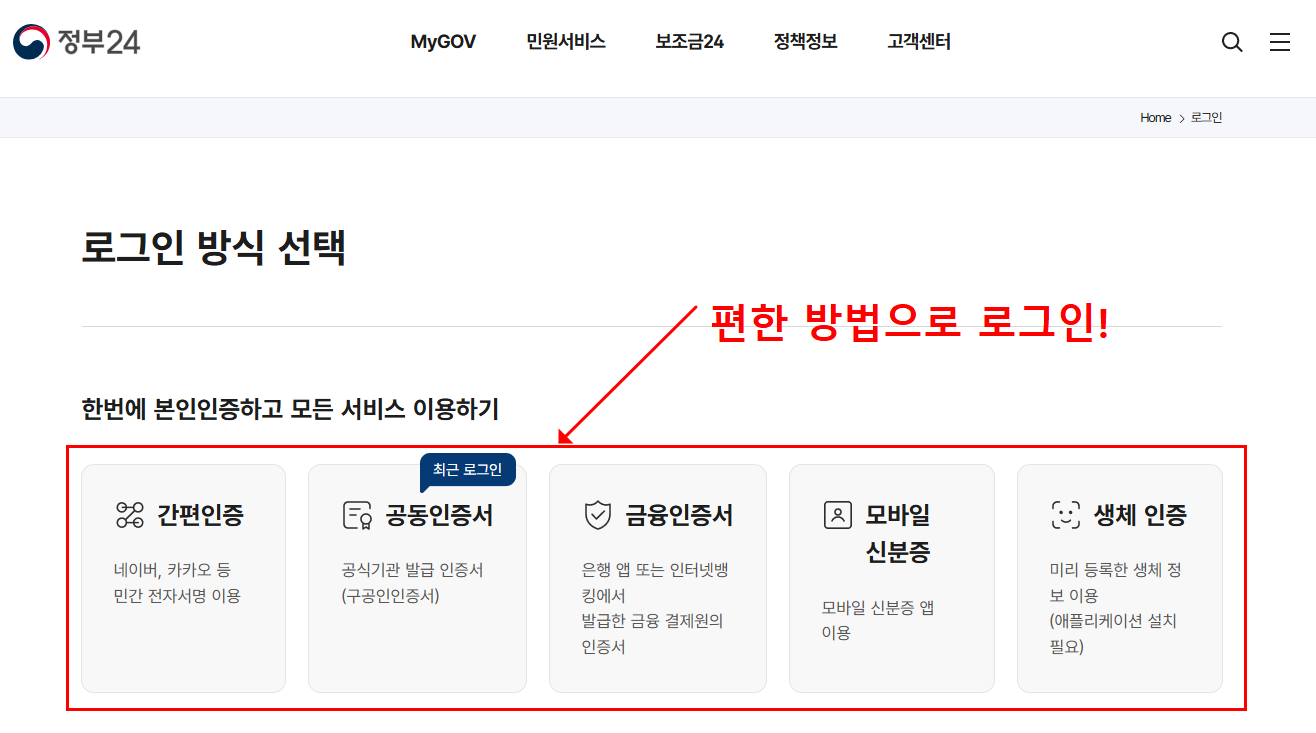Viewport: 1316px width, 733px height.
Task: Open the hamburger menu icon
Action: (x=1280, y=42)
